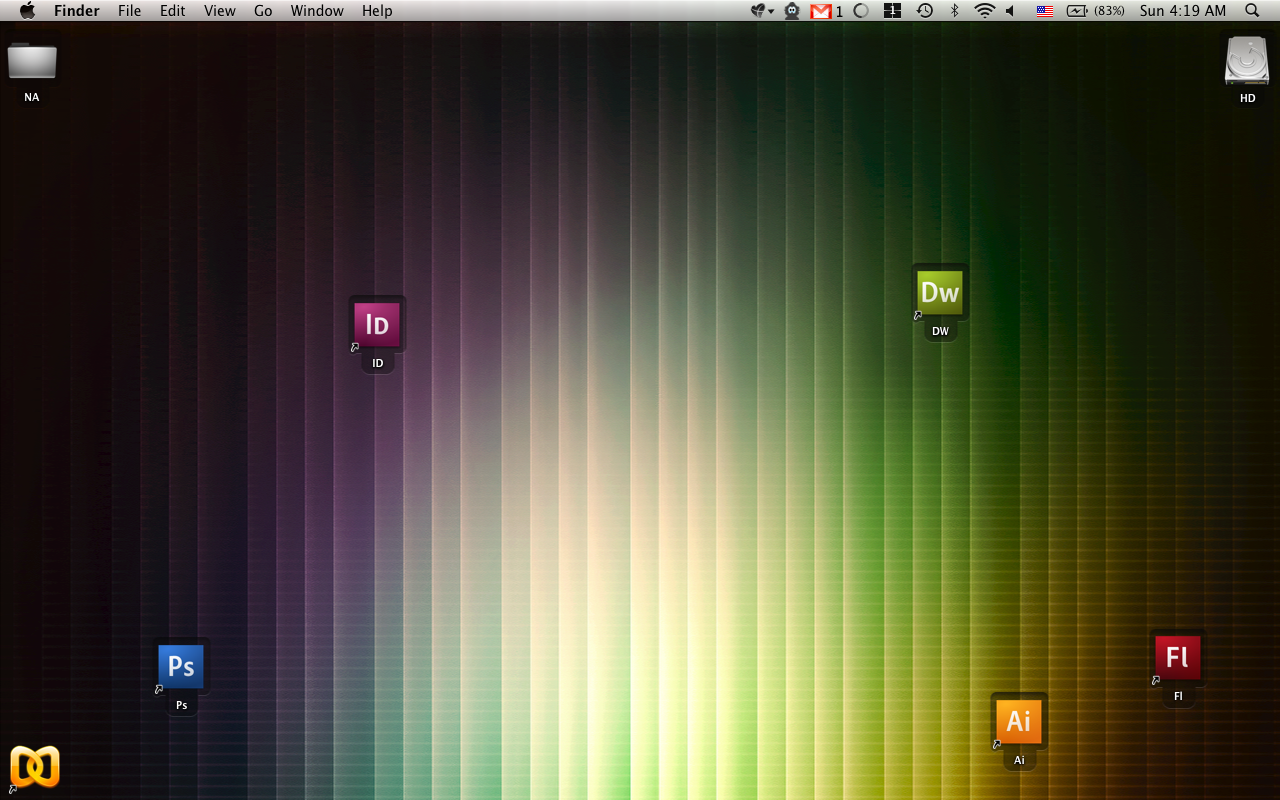Open the Time Machine menu bar icon
The height and width of the screenshot is (800, 1280).
[925, 10]
